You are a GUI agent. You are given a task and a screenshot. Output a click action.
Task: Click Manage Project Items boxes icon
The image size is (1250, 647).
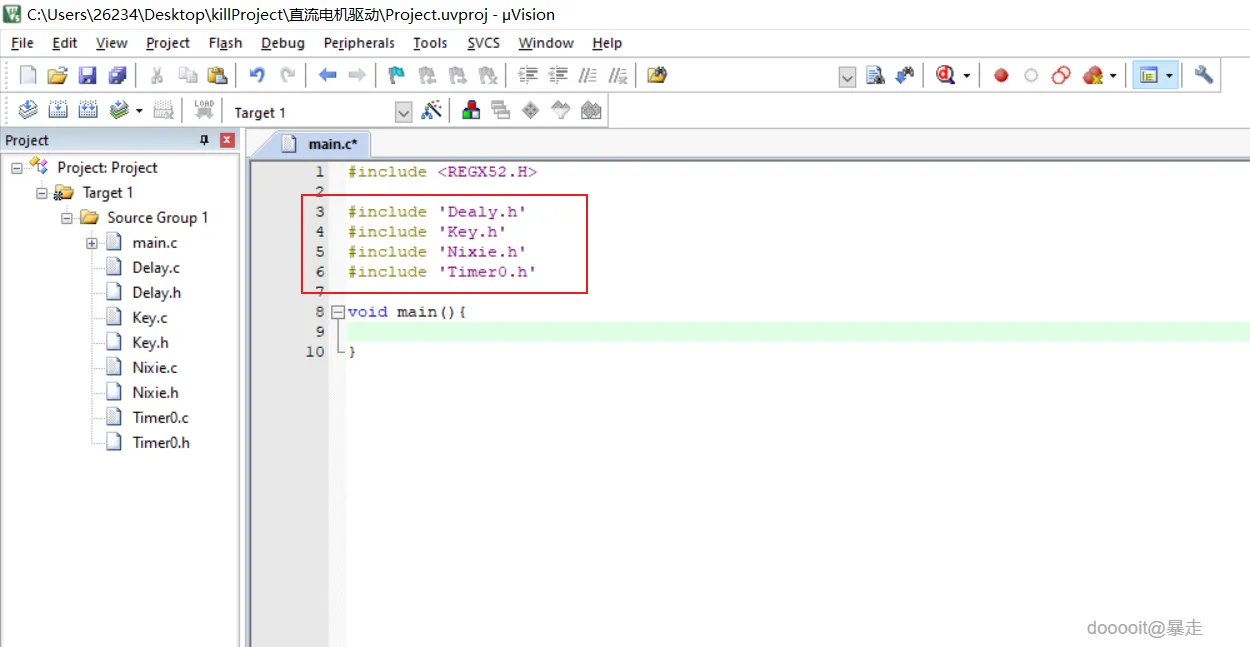(471, 111)
